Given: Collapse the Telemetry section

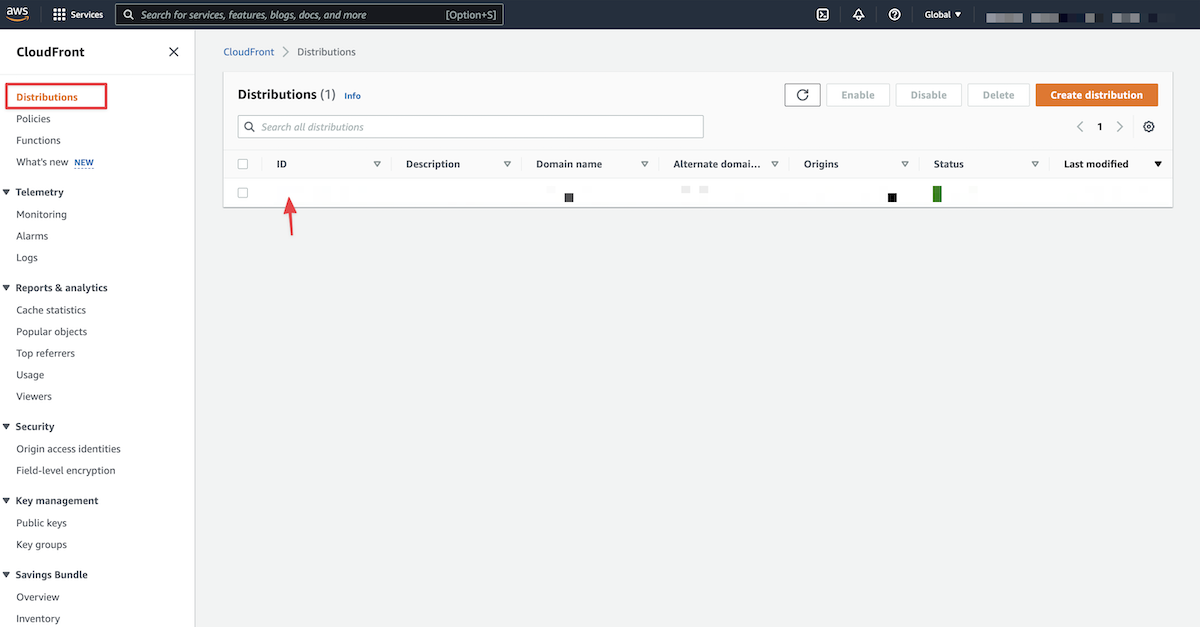Looking at the screenshot, I should point(7,192).
